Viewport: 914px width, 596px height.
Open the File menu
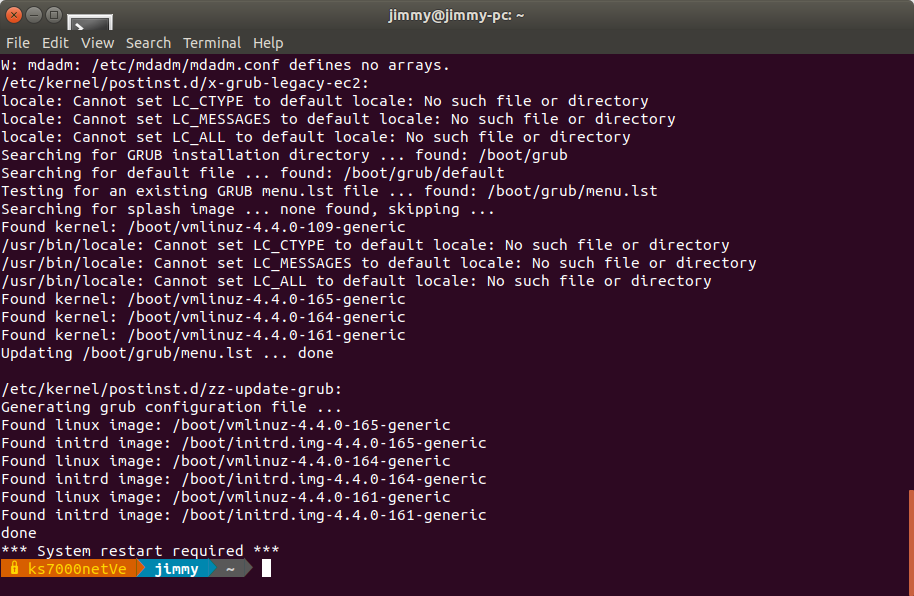(x=17, y=43)
